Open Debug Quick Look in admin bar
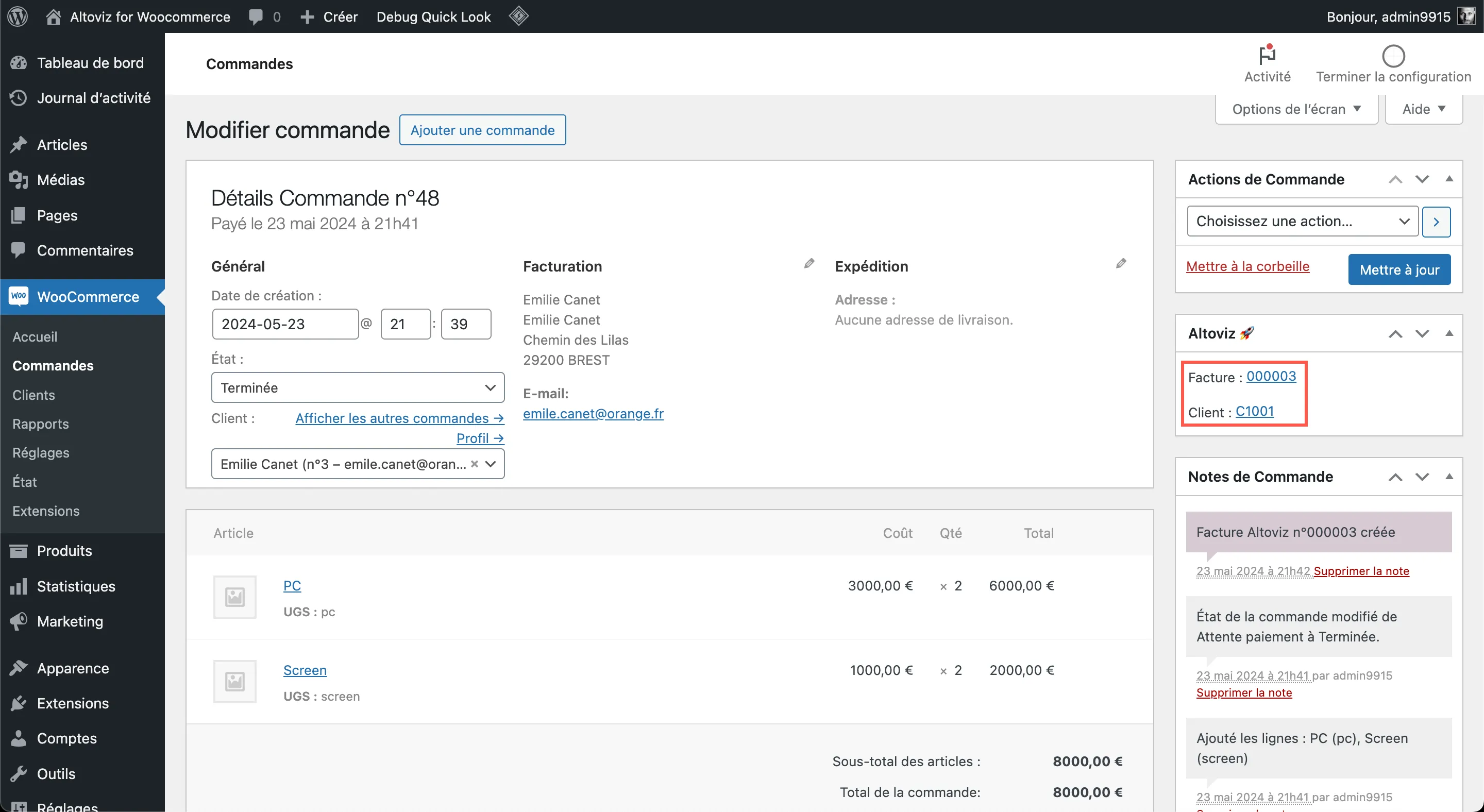The height and width of the screenshot is (812, 1484). coord(434,16)
